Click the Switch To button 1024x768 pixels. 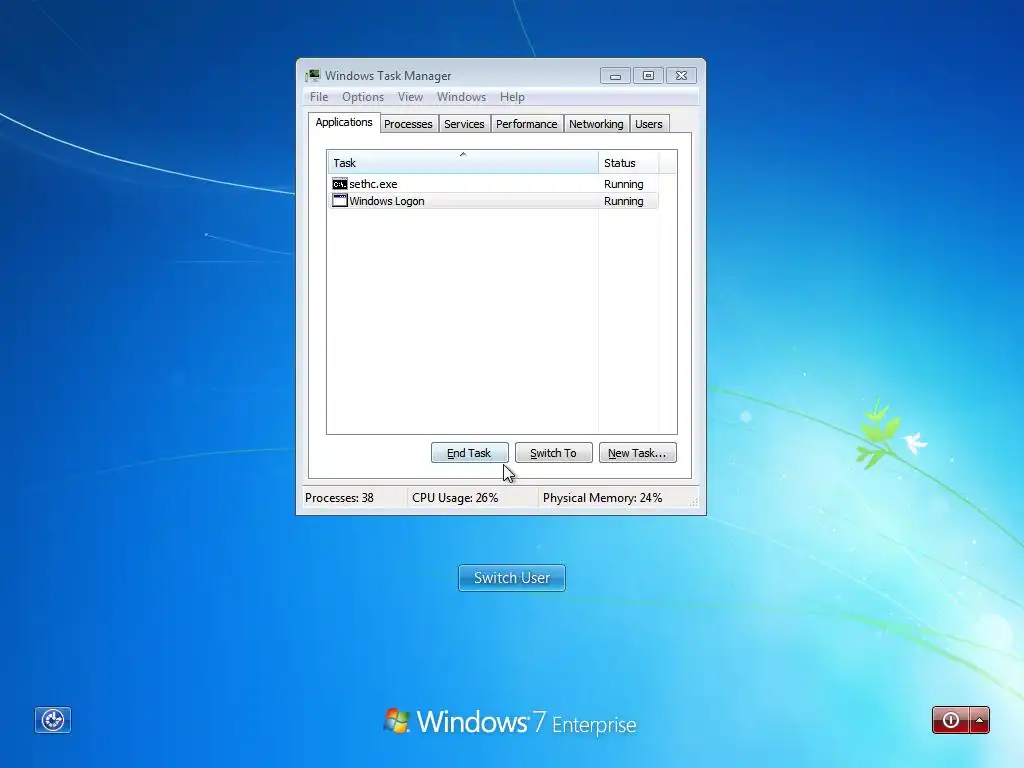tap(554, 453)
